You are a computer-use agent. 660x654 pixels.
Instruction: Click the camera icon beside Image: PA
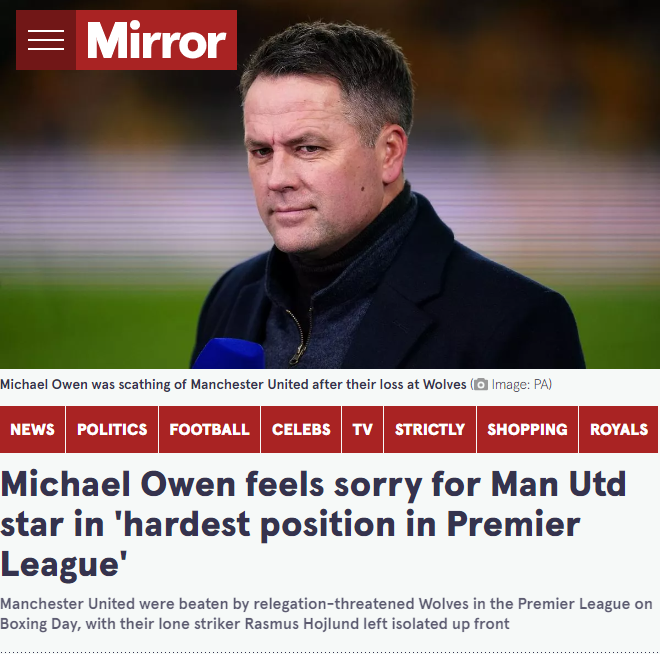click(x=481, y=385)
